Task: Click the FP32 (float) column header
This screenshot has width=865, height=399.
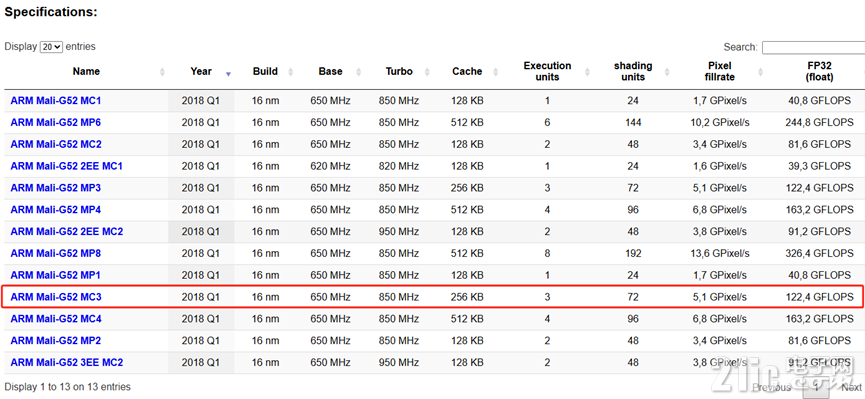Action: [819, 72]
